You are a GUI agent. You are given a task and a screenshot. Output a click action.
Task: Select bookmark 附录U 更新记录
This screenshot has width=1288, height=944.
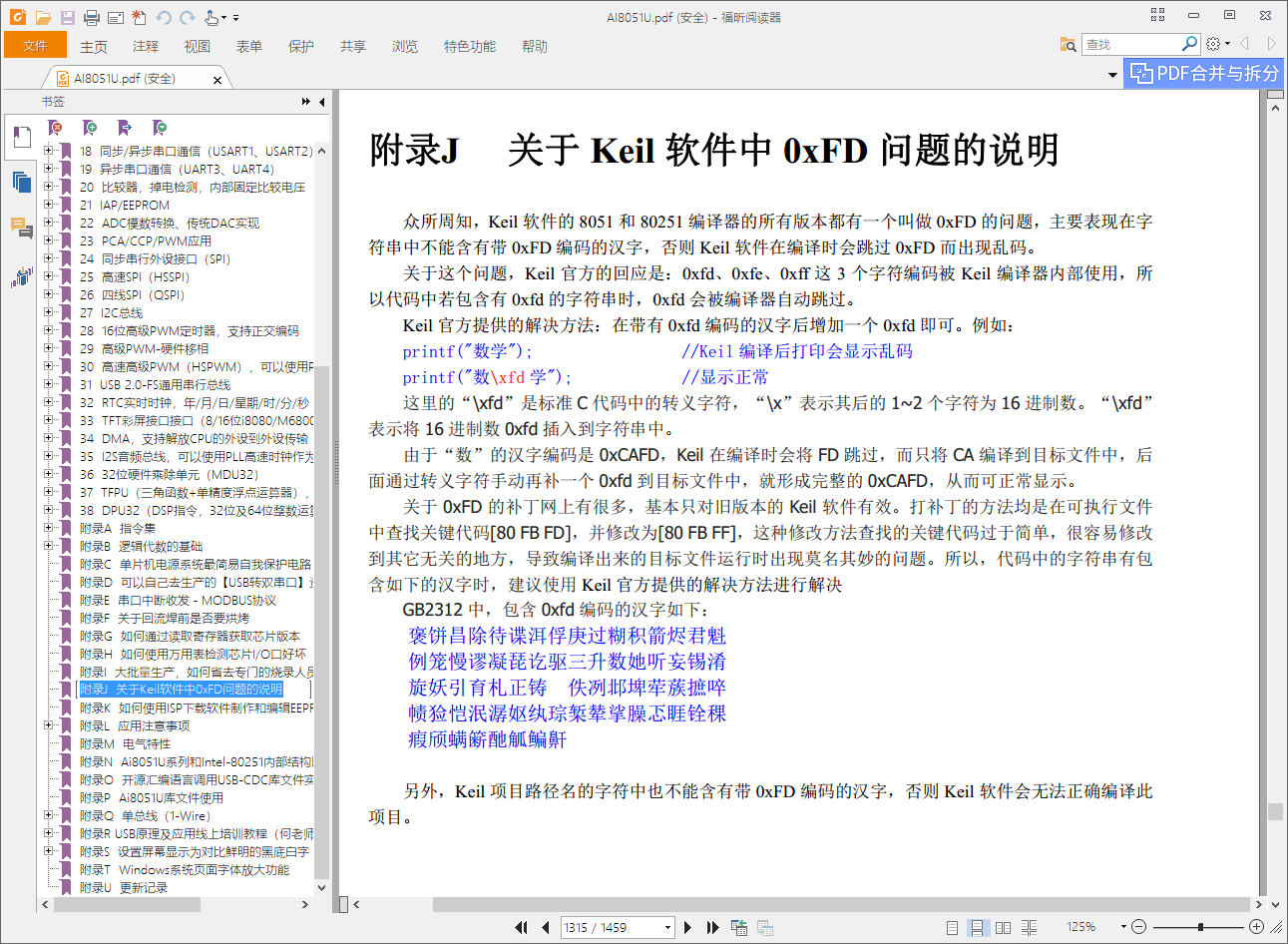coord(123,887)
